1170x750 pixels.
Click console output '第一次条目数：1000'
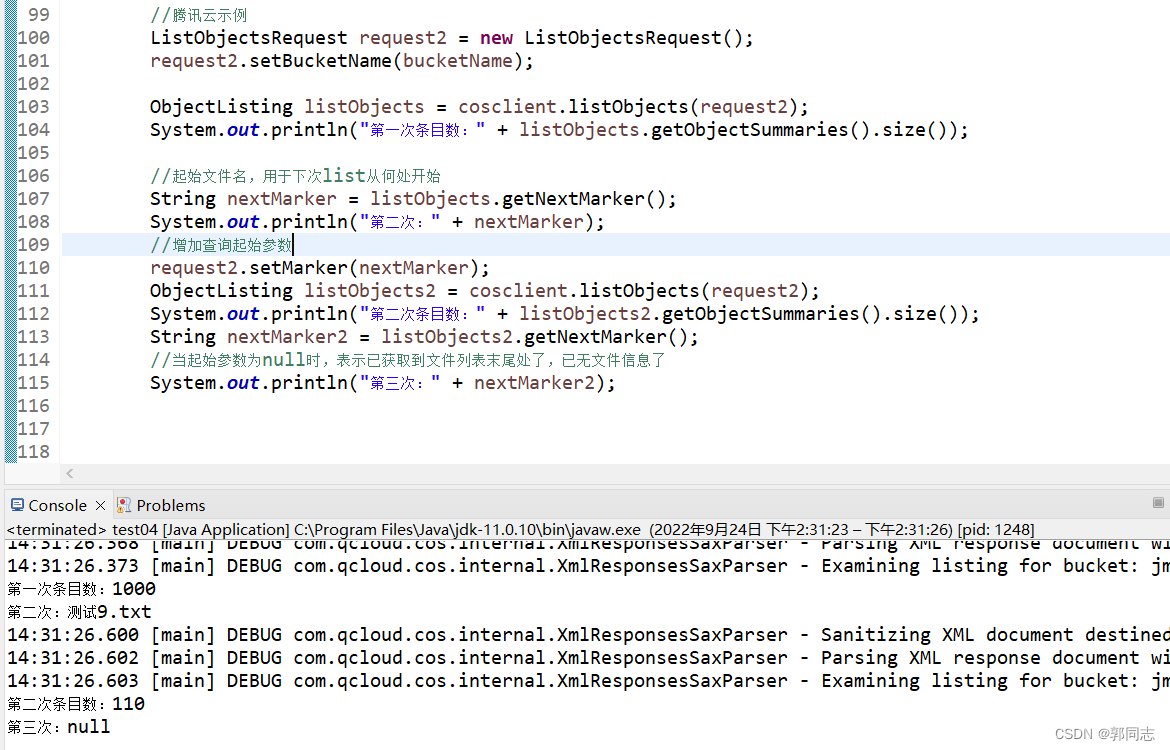pyautogui.click(x=81, y=589)
